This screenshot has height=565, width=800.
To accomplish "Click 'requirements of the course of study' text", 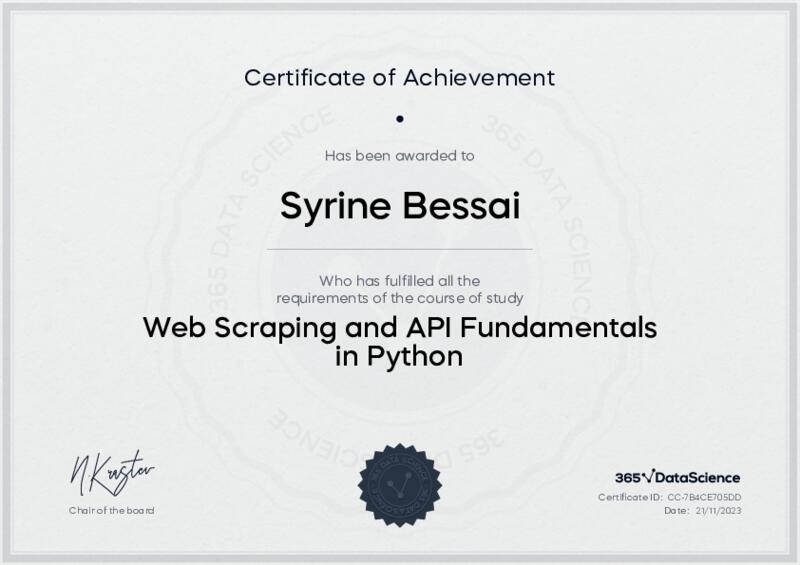I will pyautogui.click(x=400, y=298).
